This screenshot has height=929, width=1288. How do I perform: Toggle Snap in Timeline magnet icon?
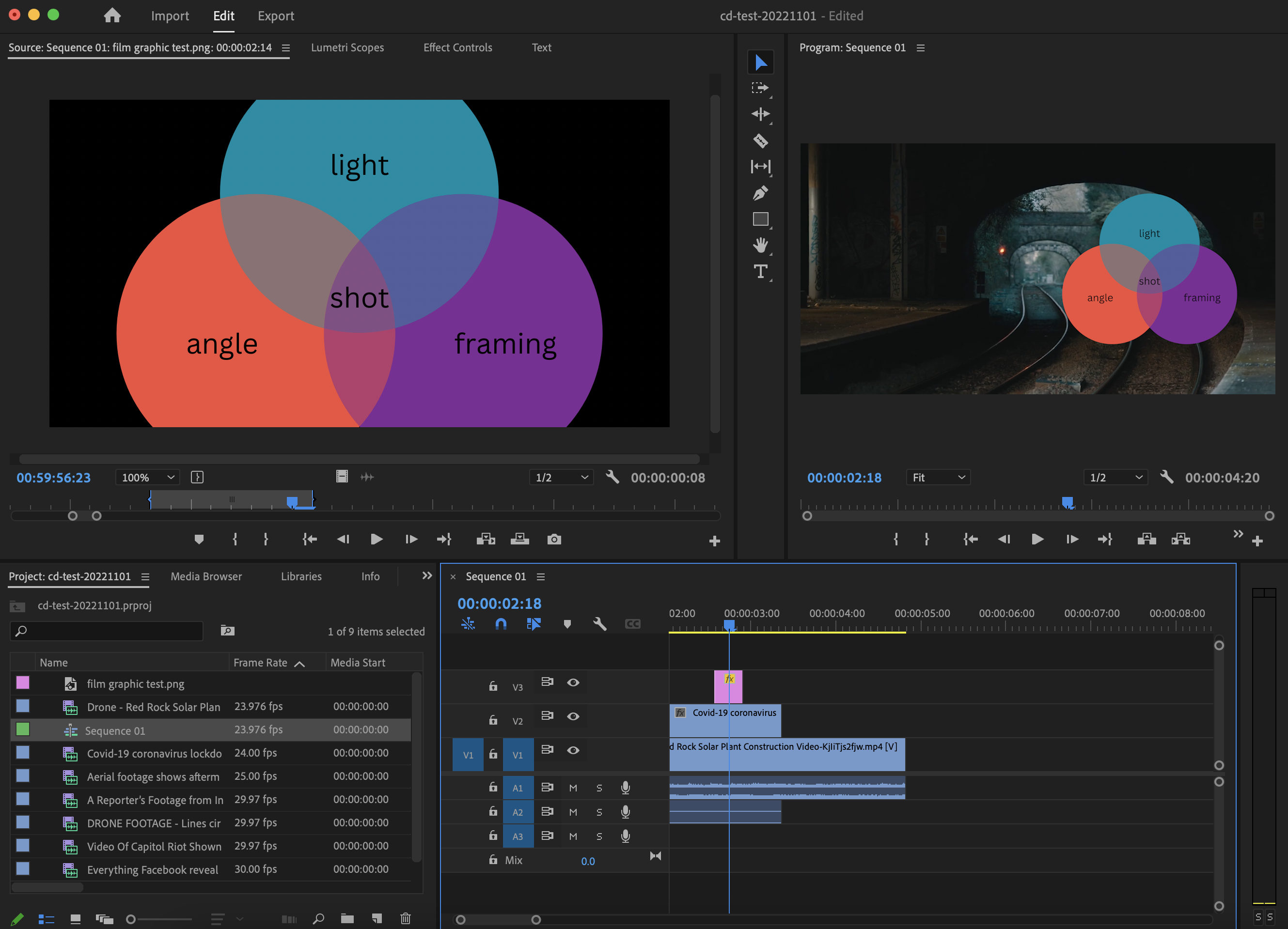click(x=500, y=624)
